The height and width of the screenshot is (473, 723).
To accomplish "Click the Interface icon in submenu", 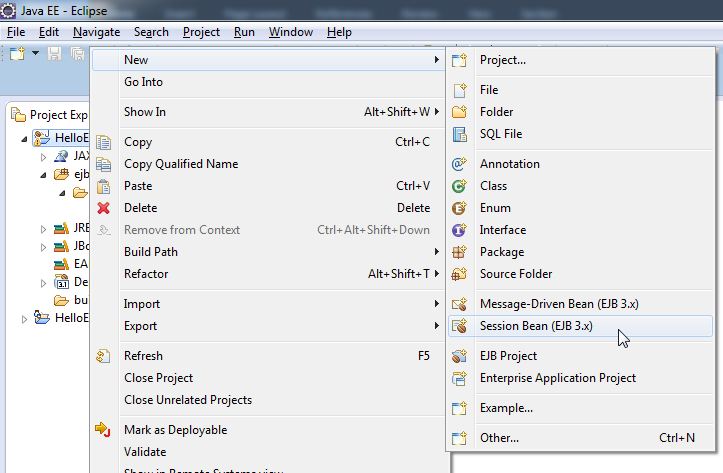I will [x=460, y=230].
